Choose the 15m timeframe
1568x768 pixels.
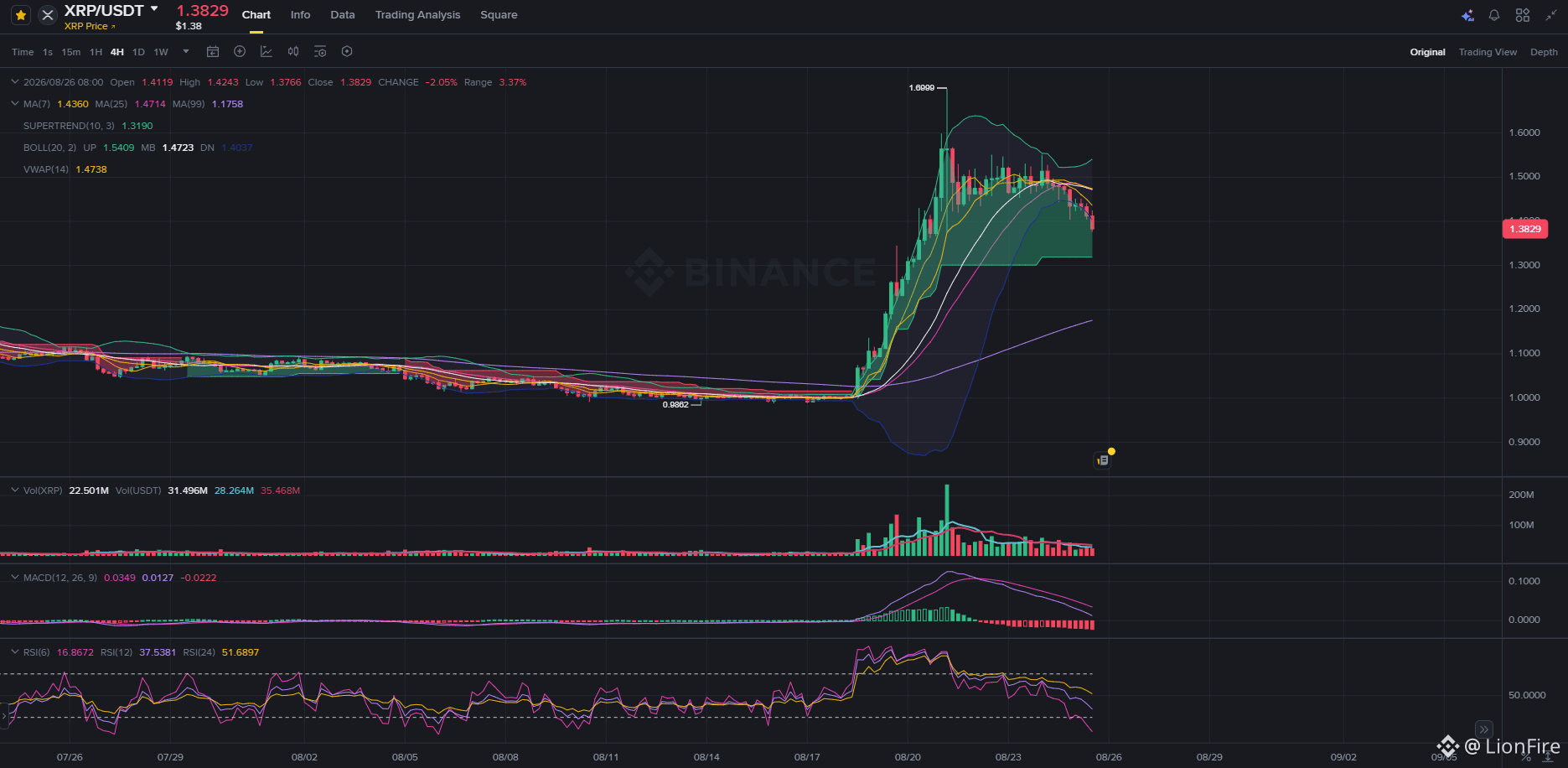[71, 52]
